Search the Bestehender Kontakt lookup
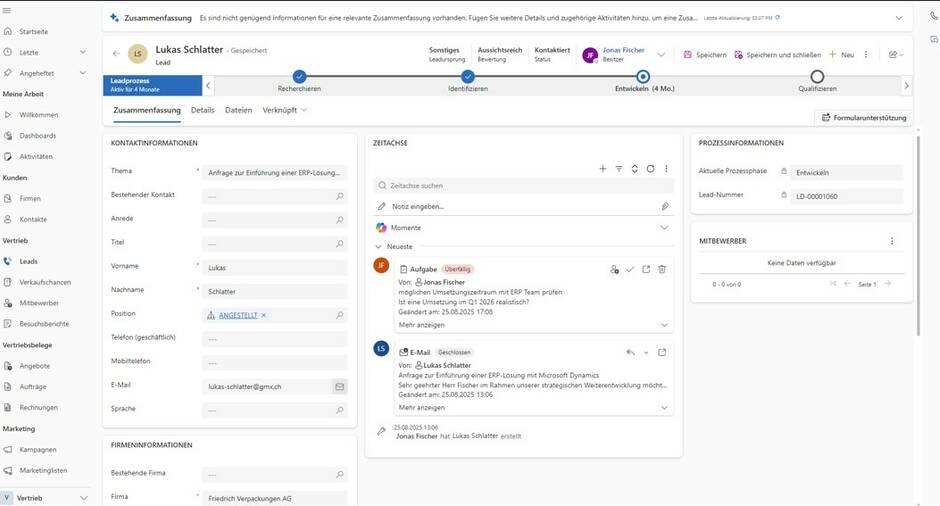The height and width of the screenshot is (506, 940). click(x=339, y=196)
